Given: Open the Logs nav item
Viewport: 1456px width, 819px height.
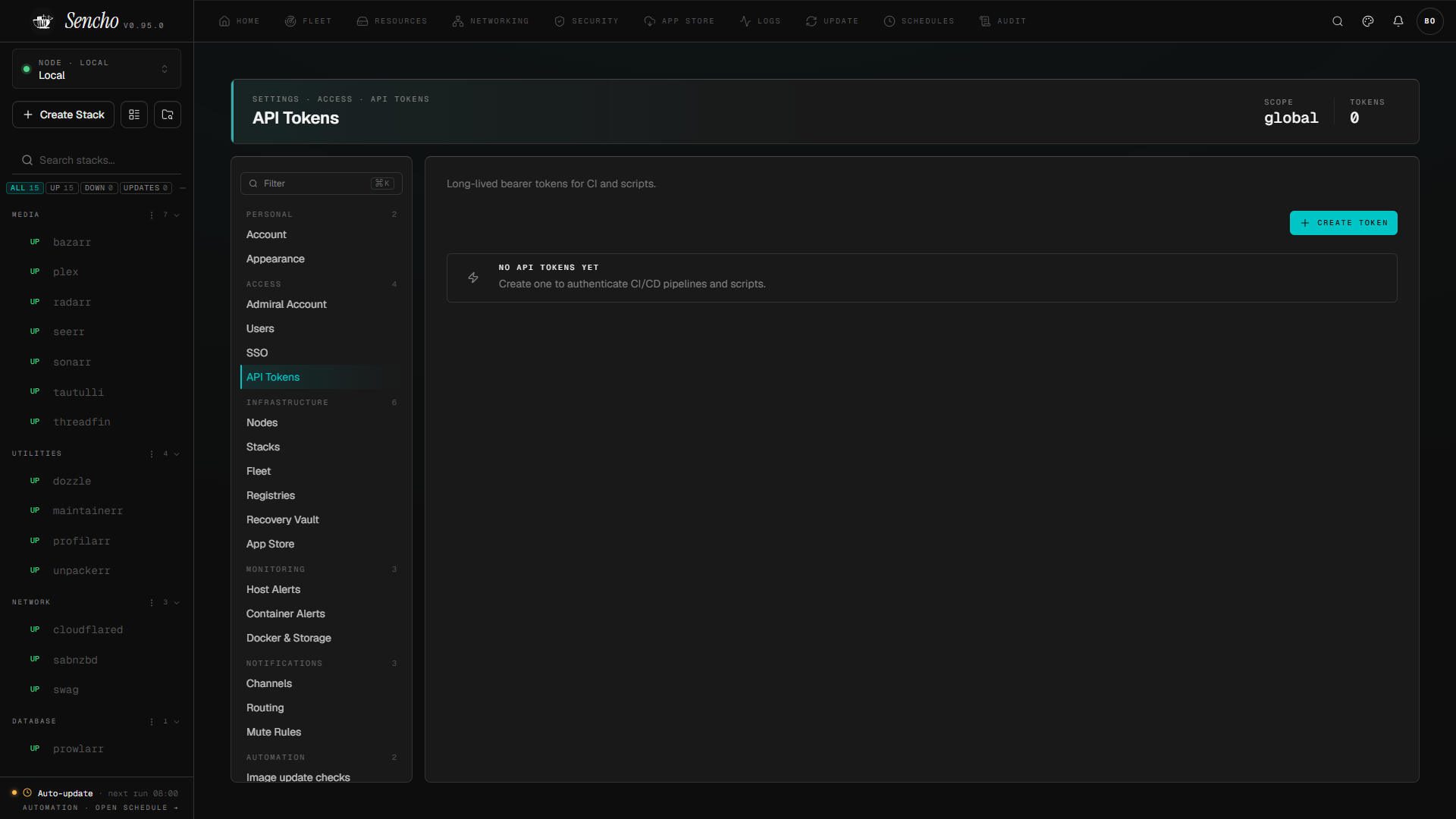Looking at the screenshot, I should tap(760, 21).
